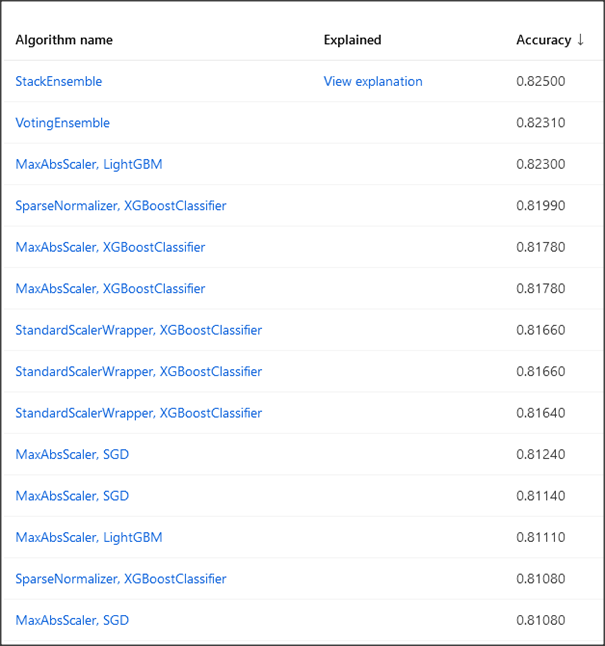
Task: Open the StackEnsemble model link
Action: [59, 81]
